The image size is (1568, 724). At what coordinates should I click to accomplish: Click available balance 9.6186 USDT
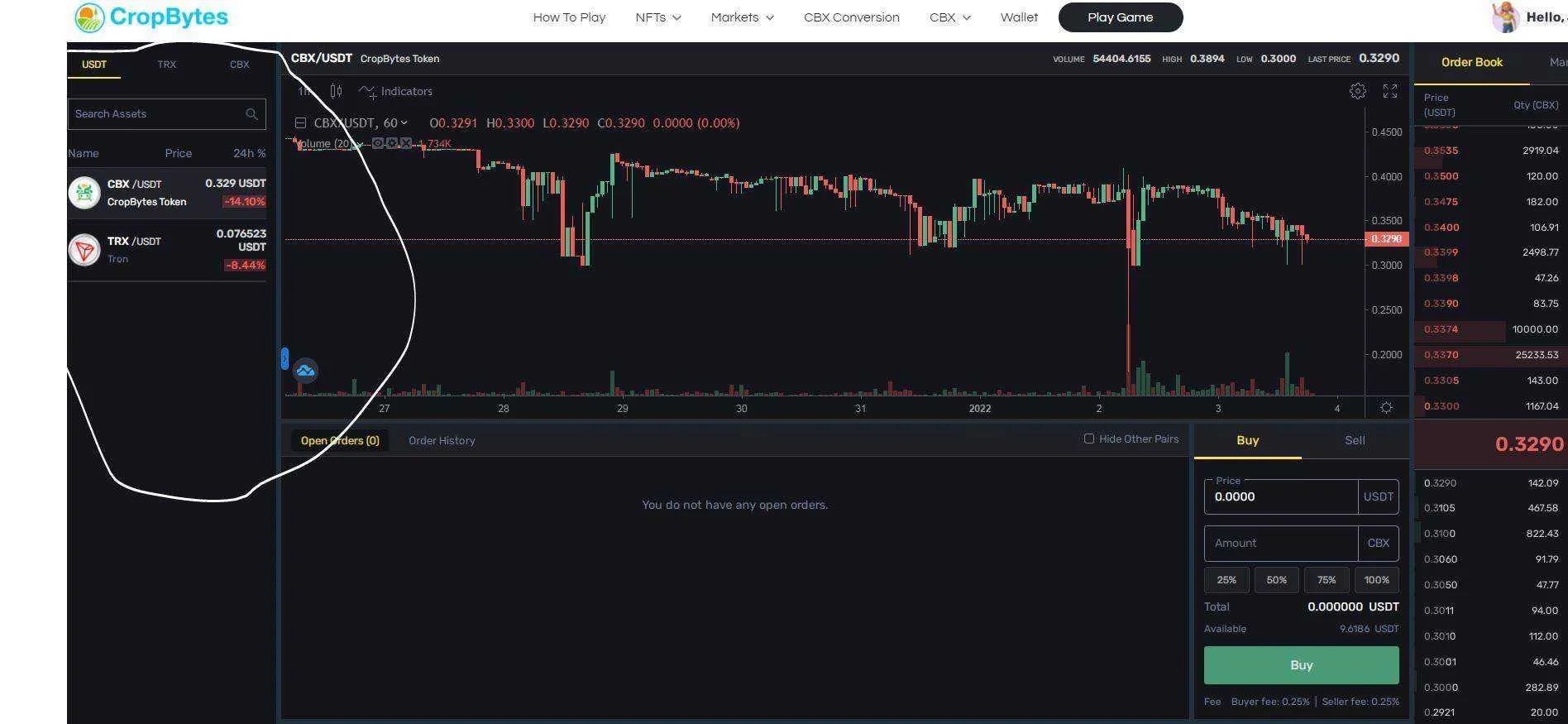pyautogui.click(x=1369, y=629)
